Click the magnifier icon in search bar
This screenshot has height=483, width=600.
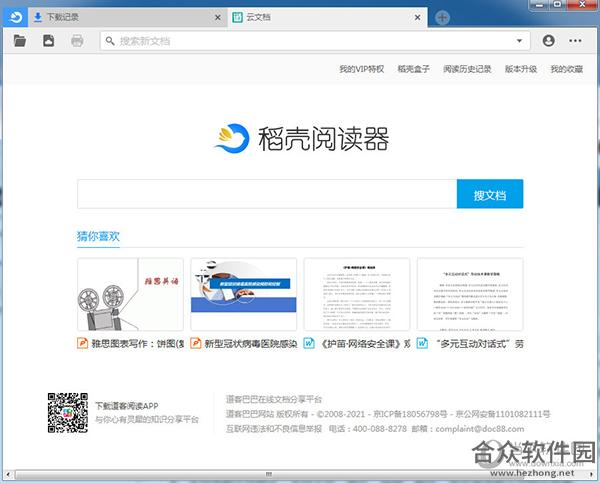pos(110,41)
